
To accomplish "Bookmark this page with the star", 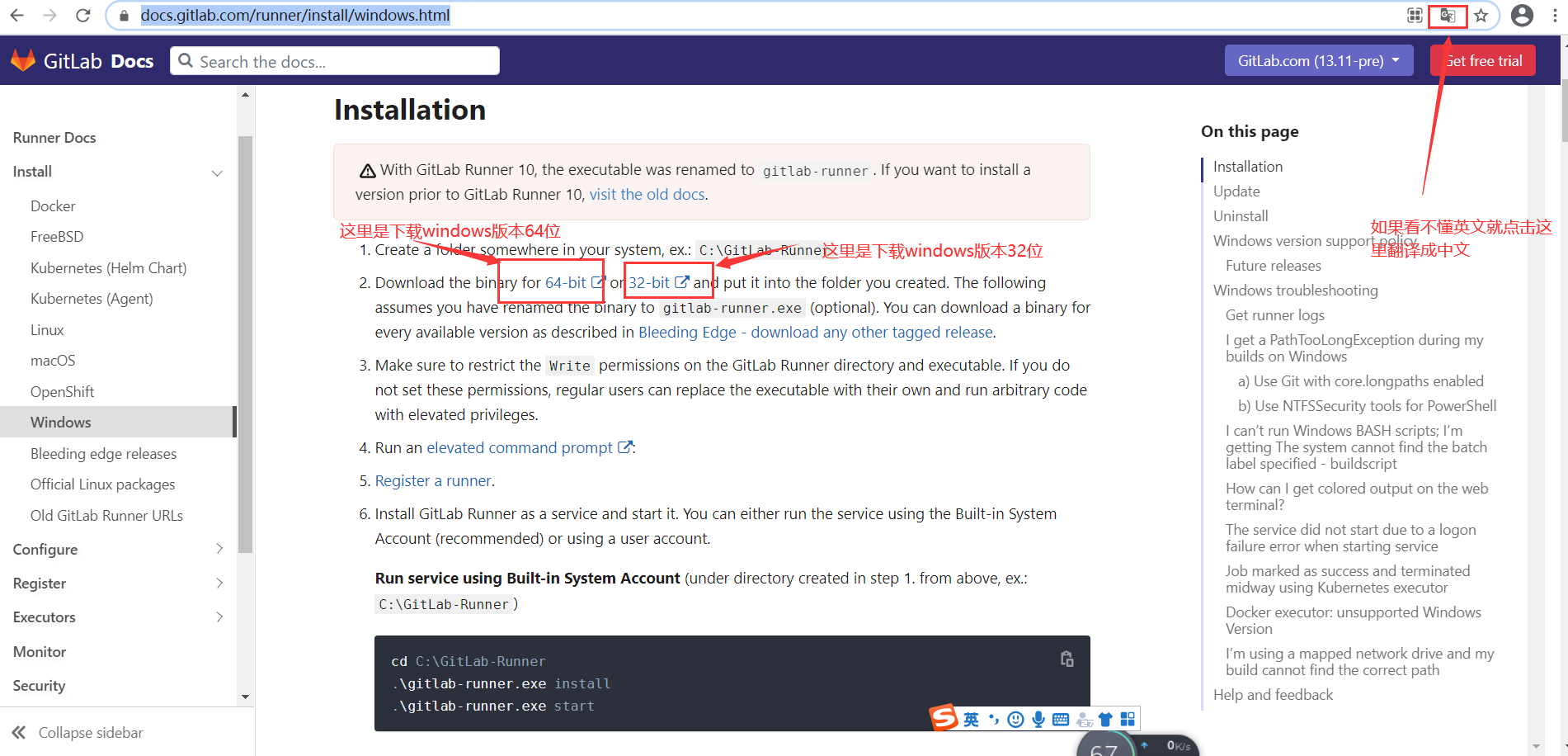I will 1481,15.
